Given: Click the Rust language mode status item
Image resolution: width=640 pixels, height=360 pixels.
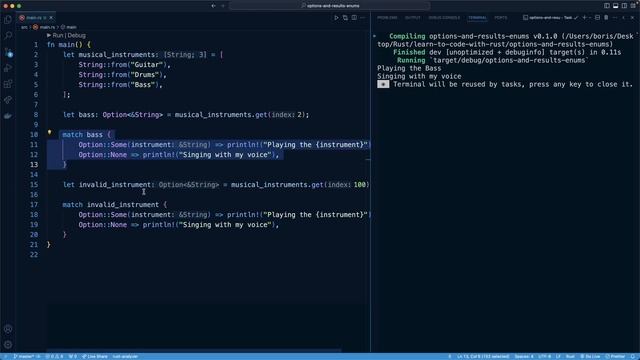Looking at the screenshot, I should pyautogui.click(x=570, y=356).
